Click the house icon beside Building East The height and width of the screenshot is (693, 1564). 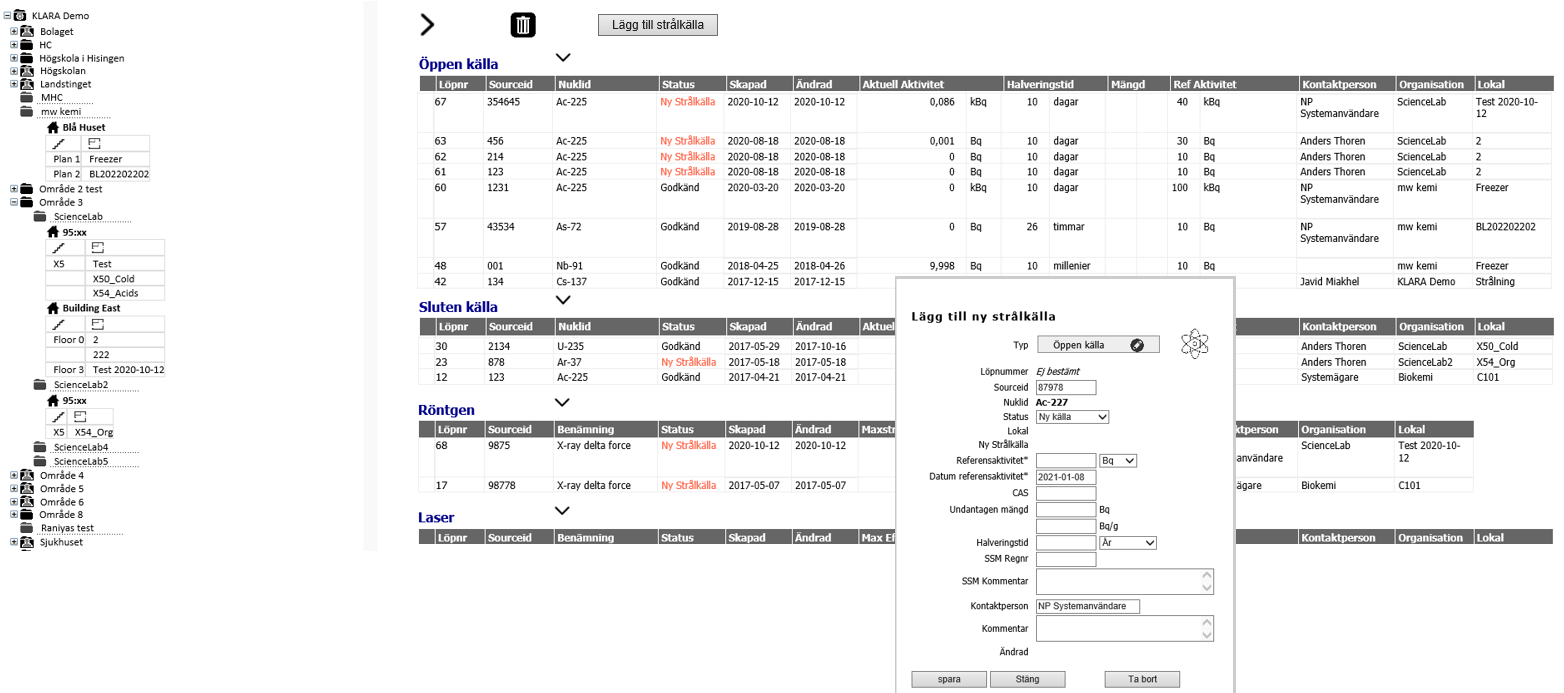54,309
